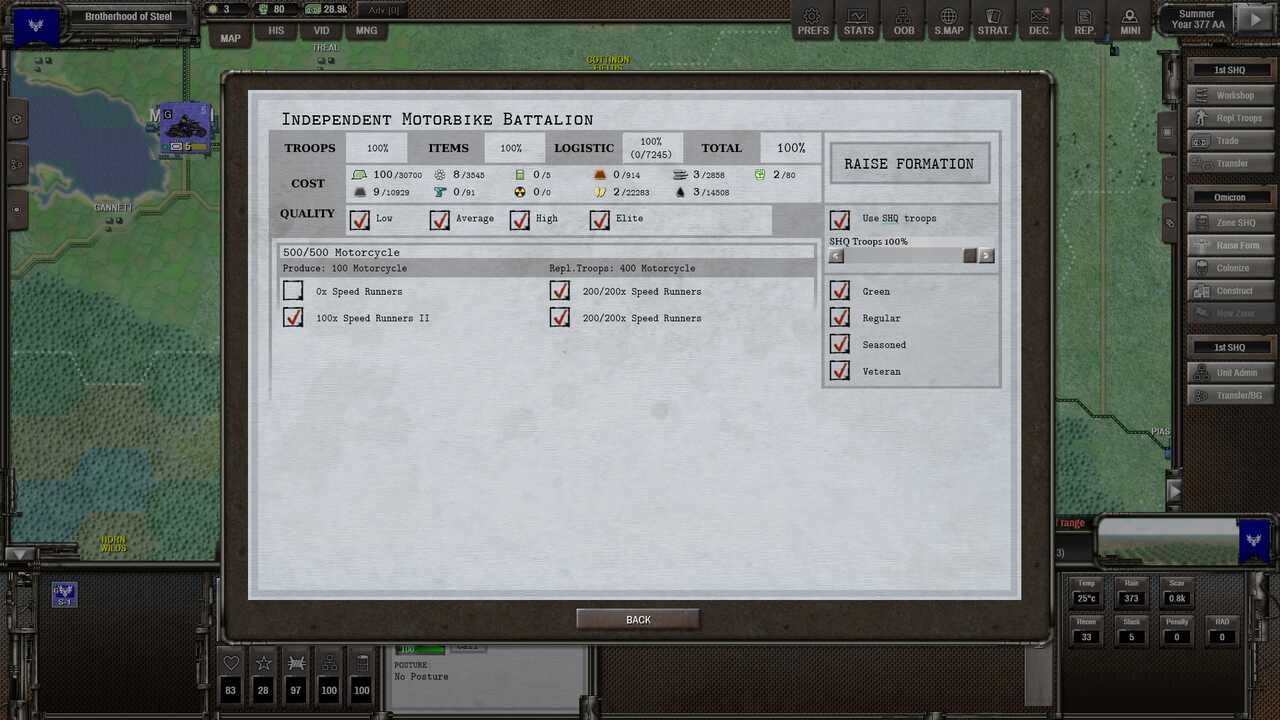Viewport: 1280px width, 720px height.
Task: Enable the 0x Speed Runners produce checkbox
Action: (293, 291)
